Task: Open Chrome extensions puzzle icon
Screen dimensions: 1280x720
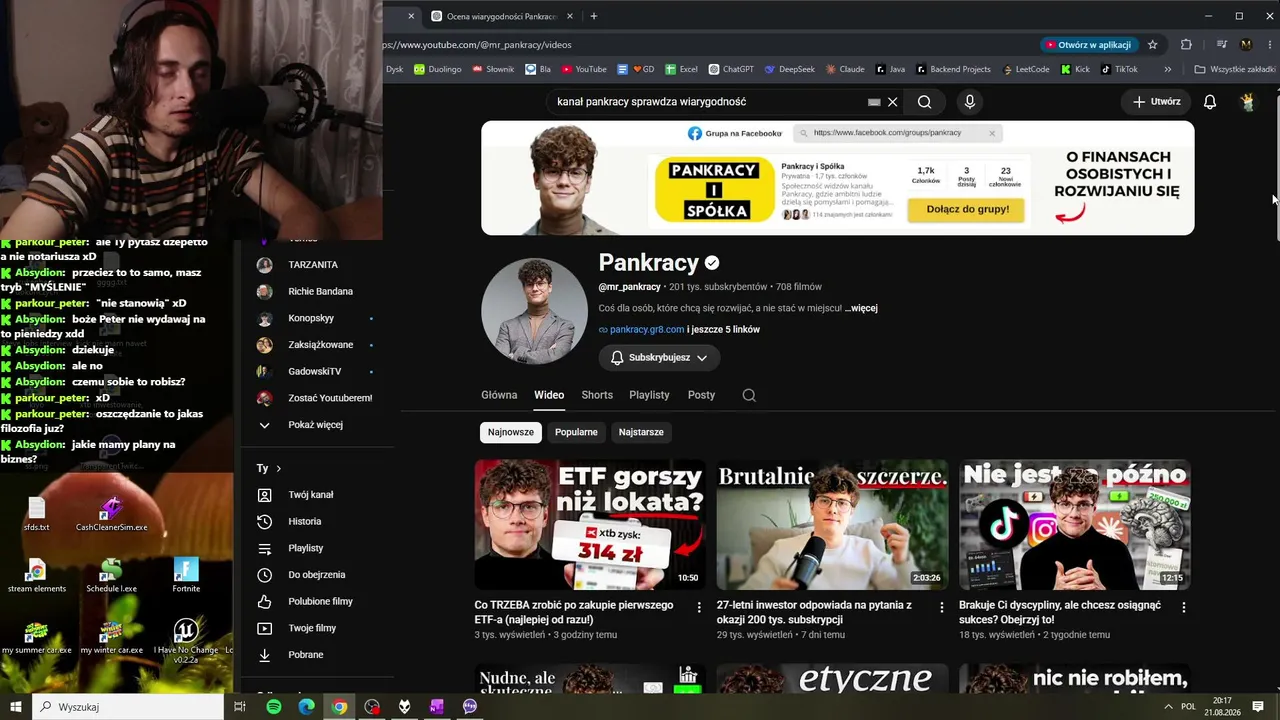Action: pyautogui.click(x=1186, y=45)
